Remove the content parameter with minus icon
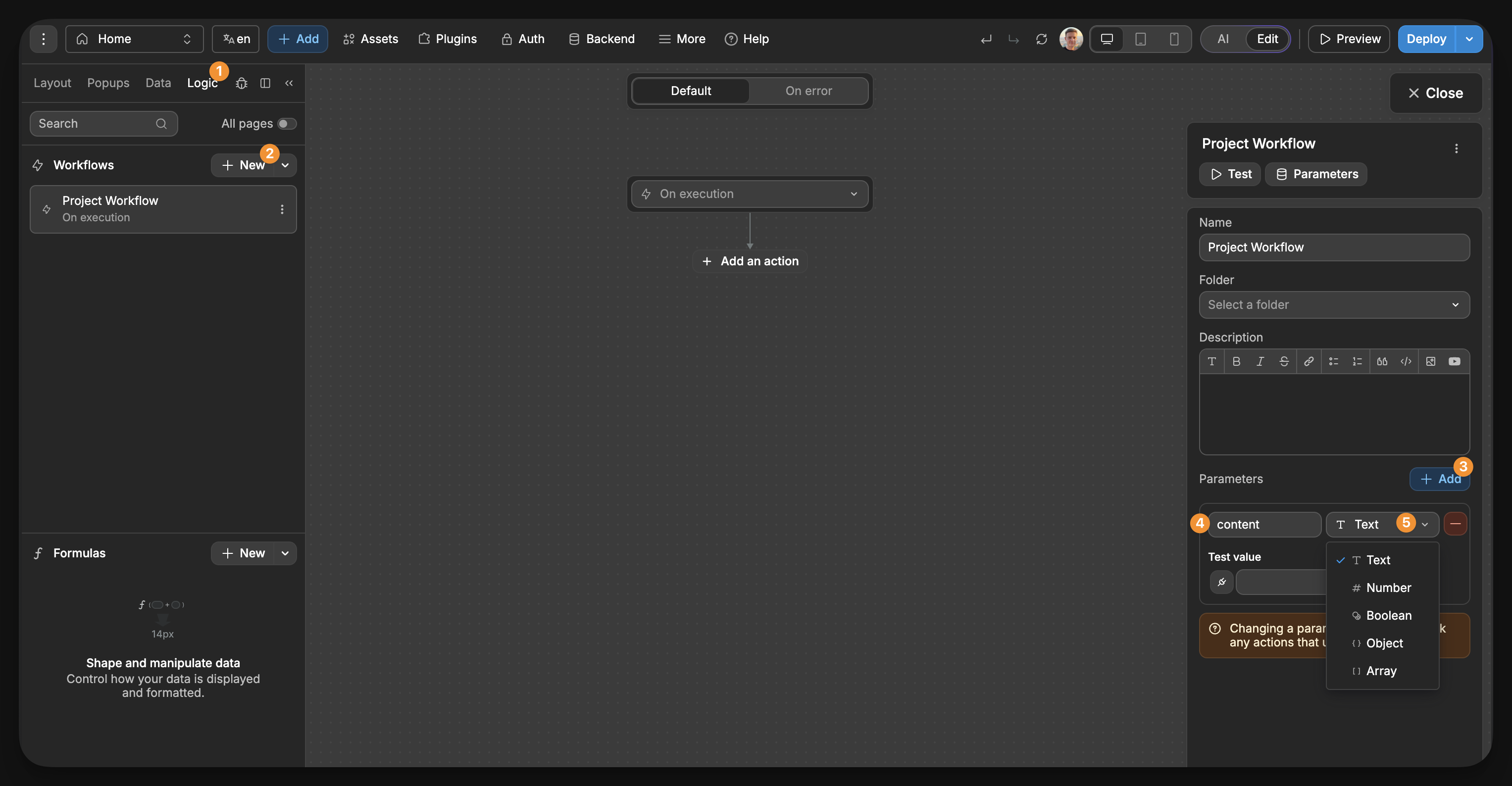Image resolution: width=1512 pixels, height=786 pixels. [x=1455, y=524]
